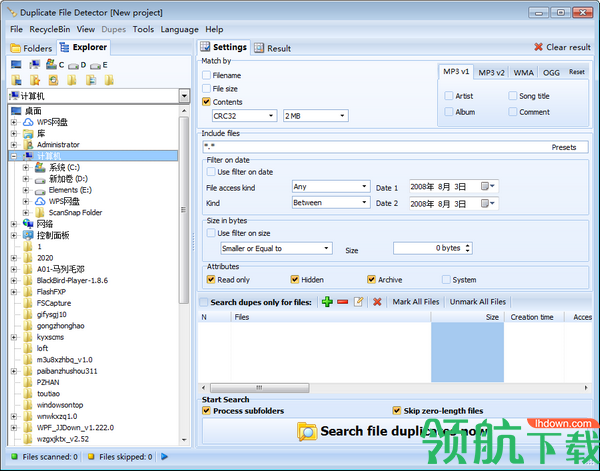Open the RecycleBin menu
This screenshot has height=471, width=600.
pyautogui.click(x=50, y=29)
